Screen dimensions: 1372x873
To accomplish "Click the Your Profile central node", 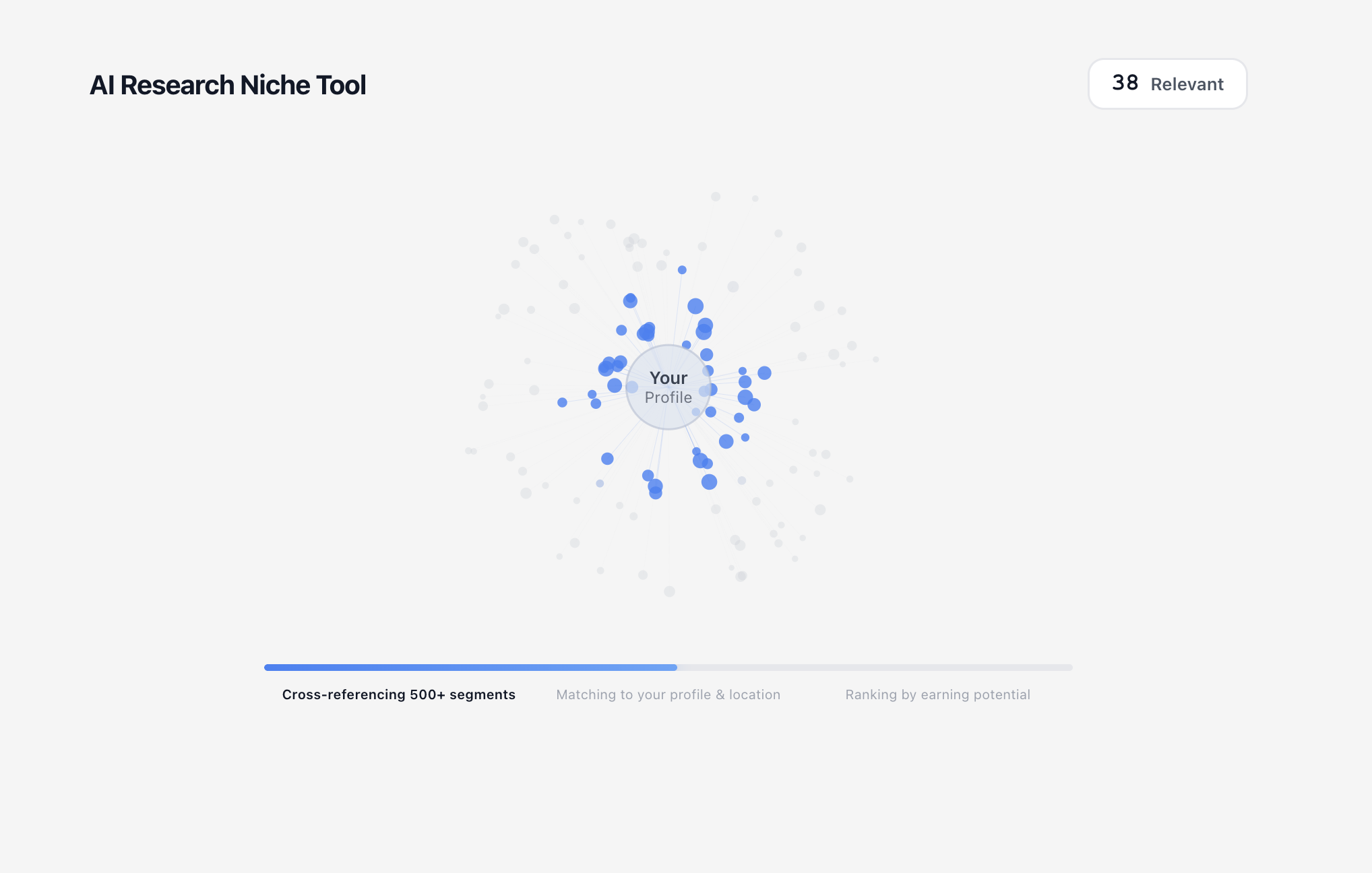I will click(x=668, y=387).
